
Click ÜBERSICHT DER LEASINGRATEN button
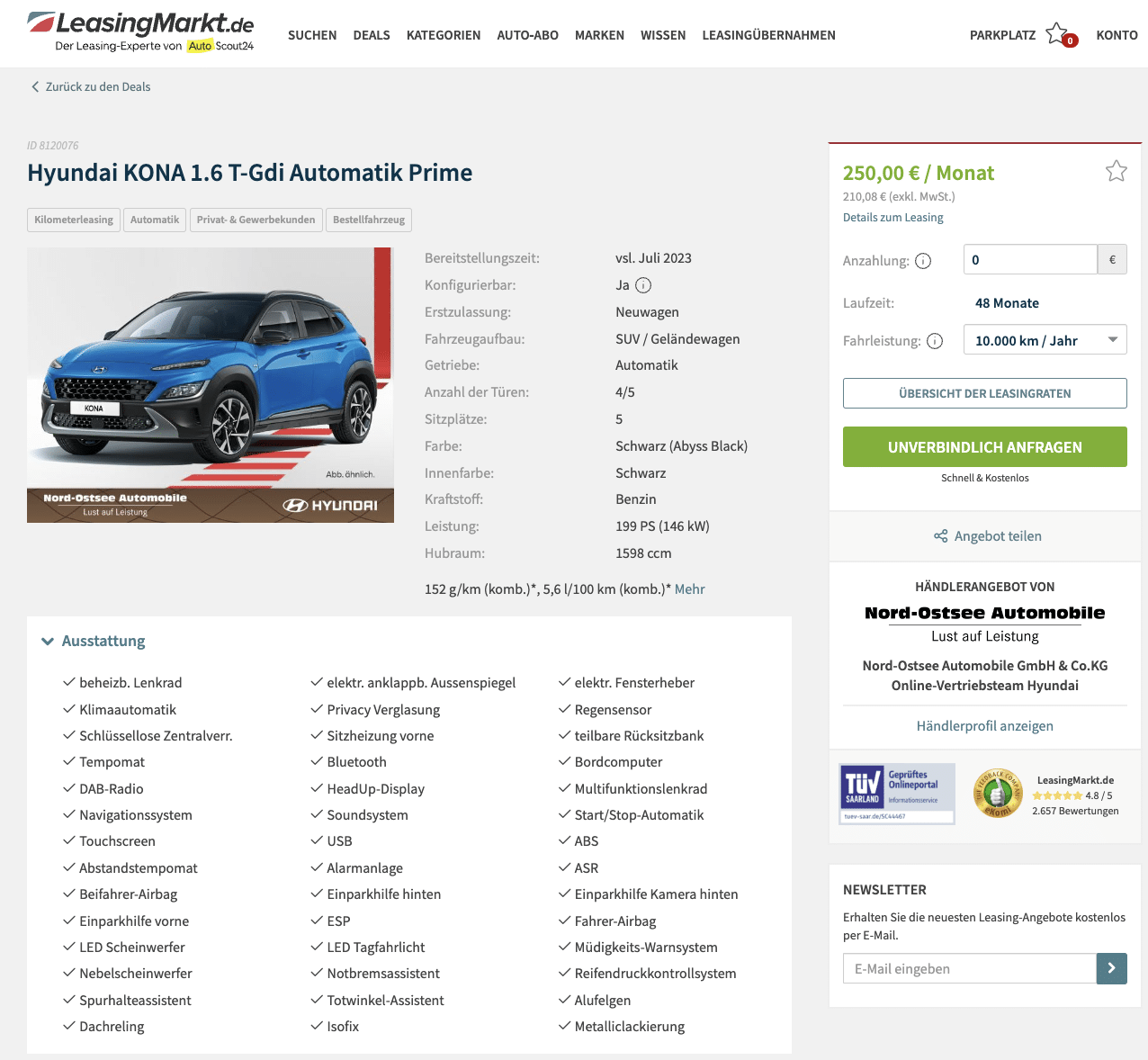pos(985,393)
